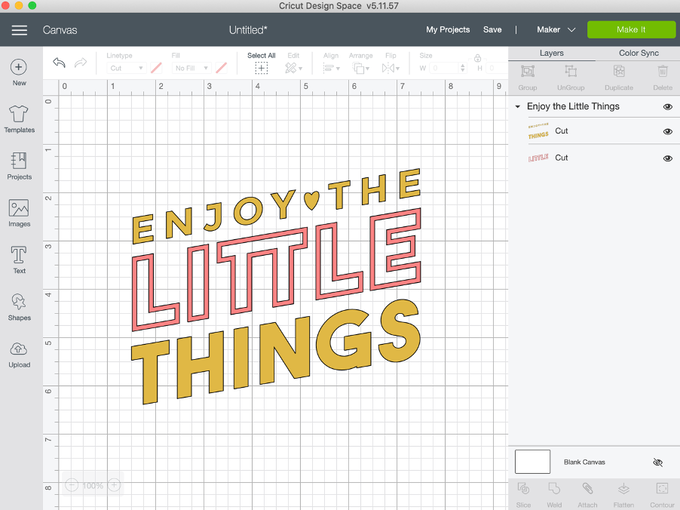Screen dimensions: 680x510
Task: Open the Maker machine dropdown
Action: 557,30
